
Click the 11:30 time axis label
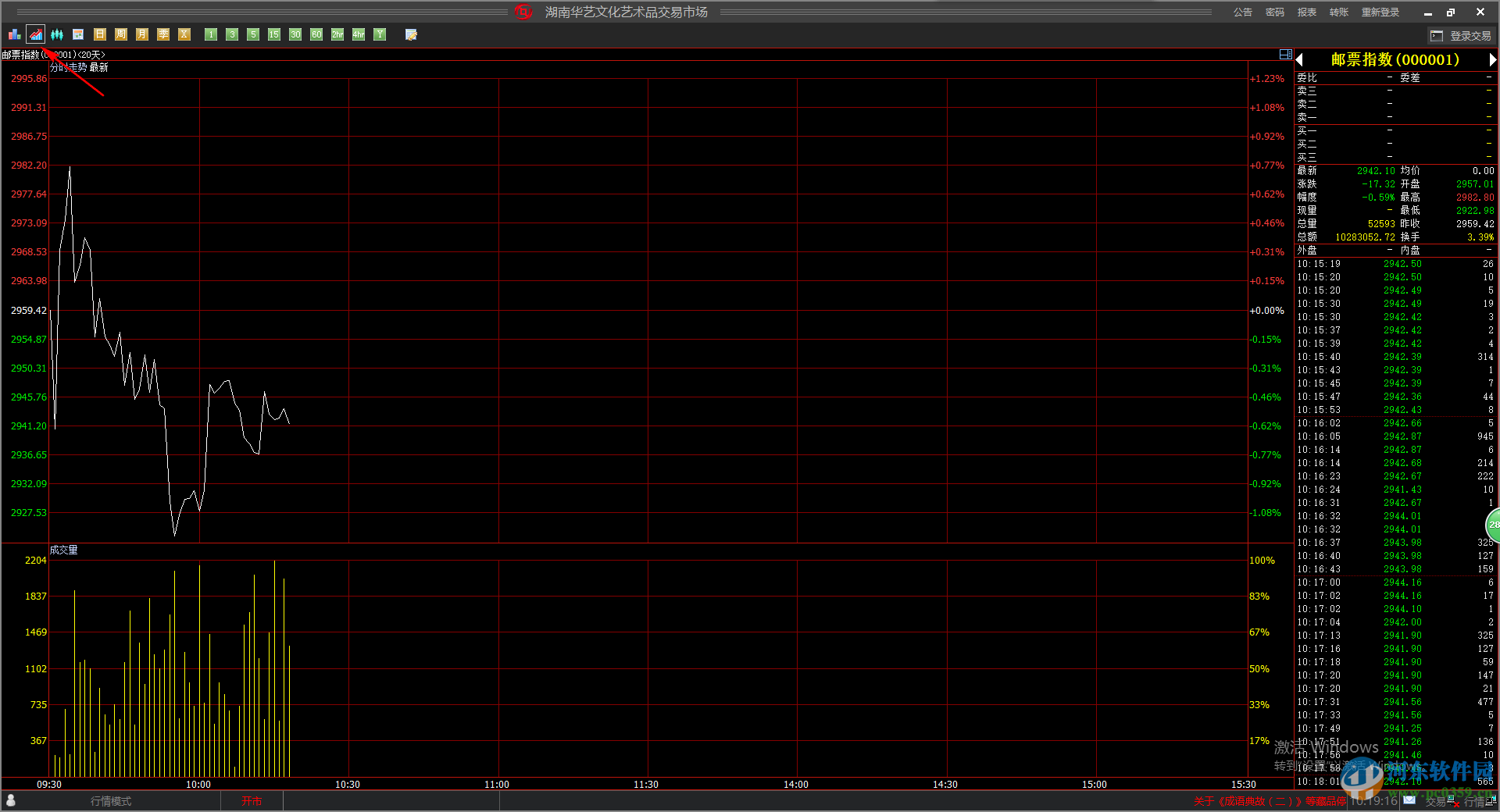pyautogui.click(x=646, y=785)
